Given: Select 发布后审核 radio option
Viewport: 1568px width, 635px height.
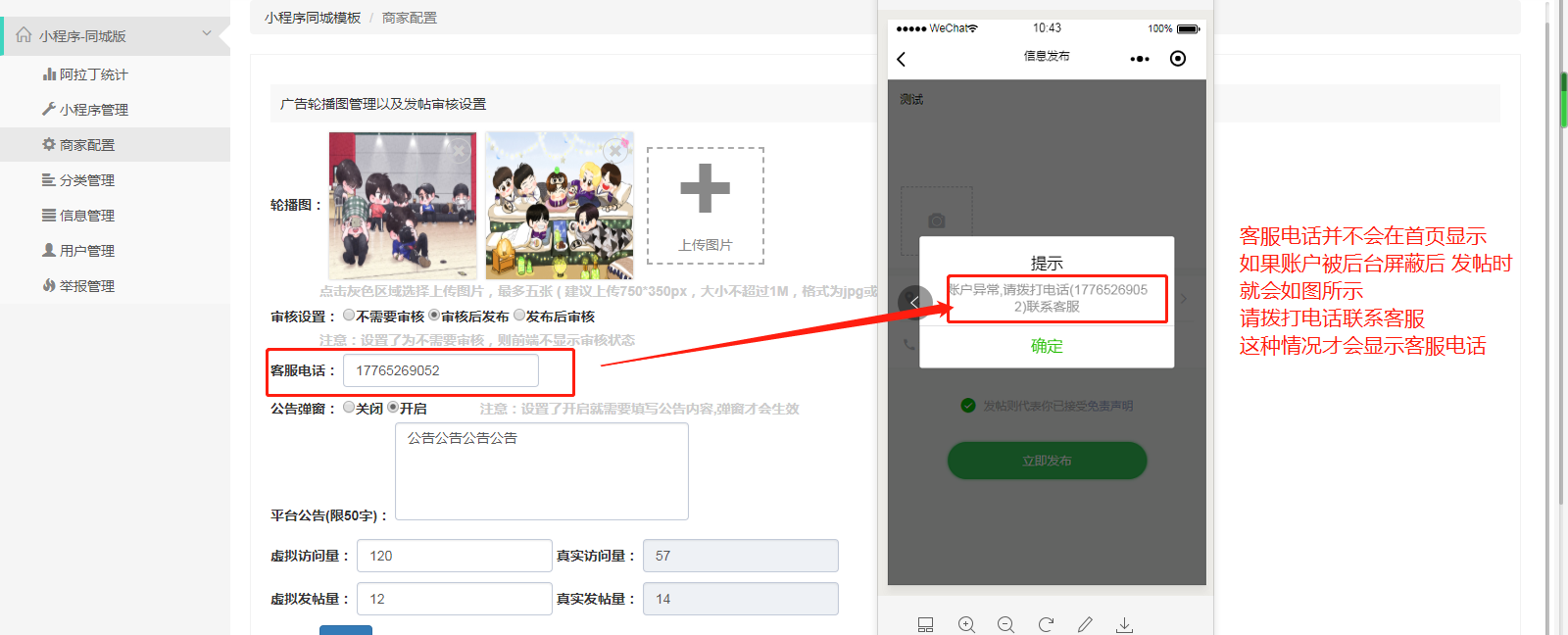Looking at the screenshot, I should coord(519,316).
